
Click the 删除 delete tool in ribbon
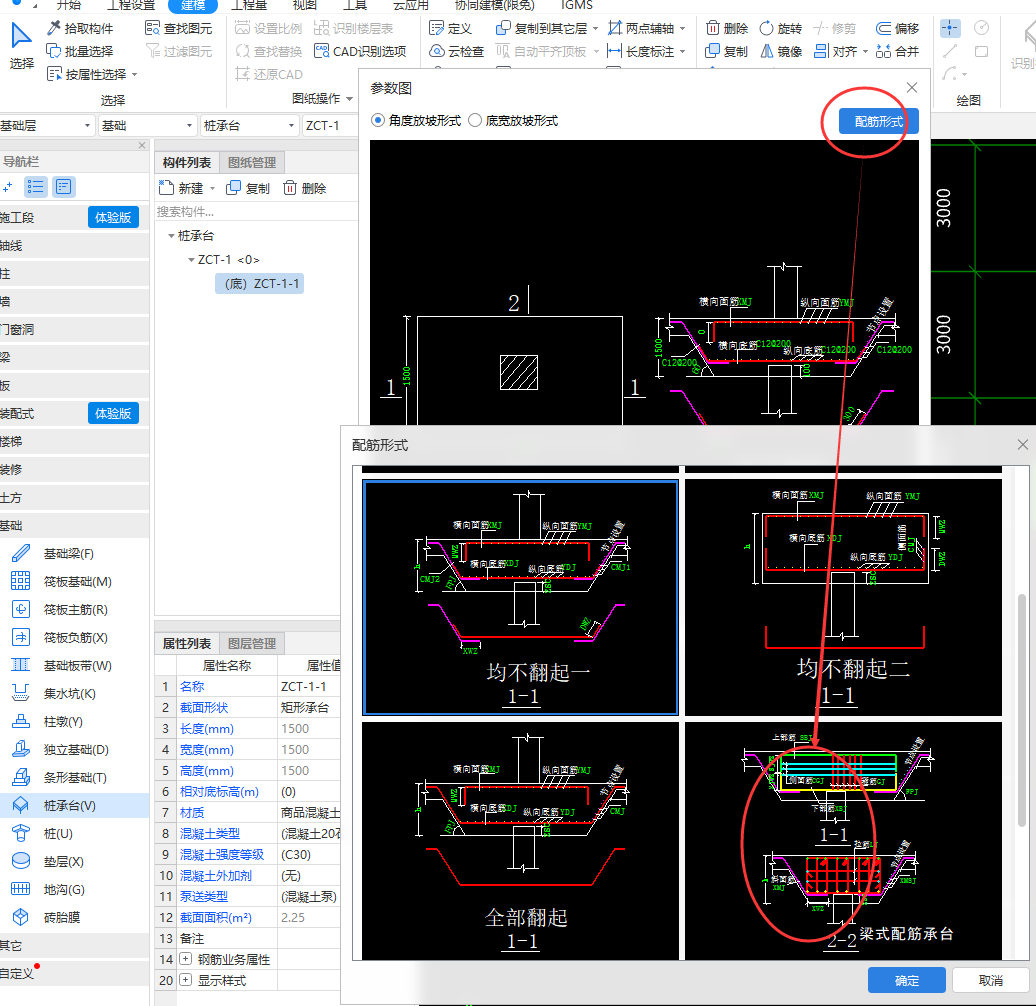click(727, 28)
